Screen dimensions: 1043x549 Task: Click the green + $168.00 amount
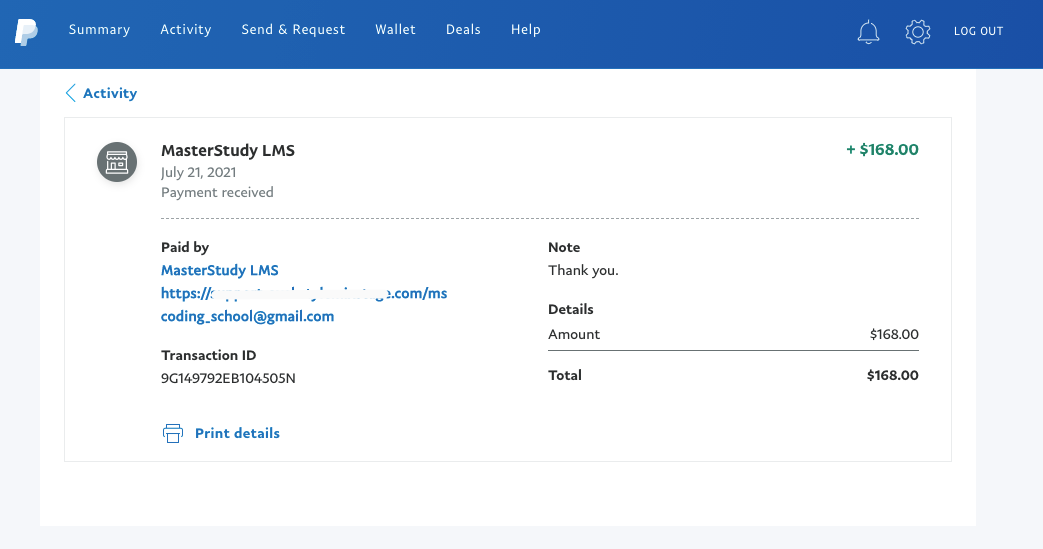tap(882, 149)
